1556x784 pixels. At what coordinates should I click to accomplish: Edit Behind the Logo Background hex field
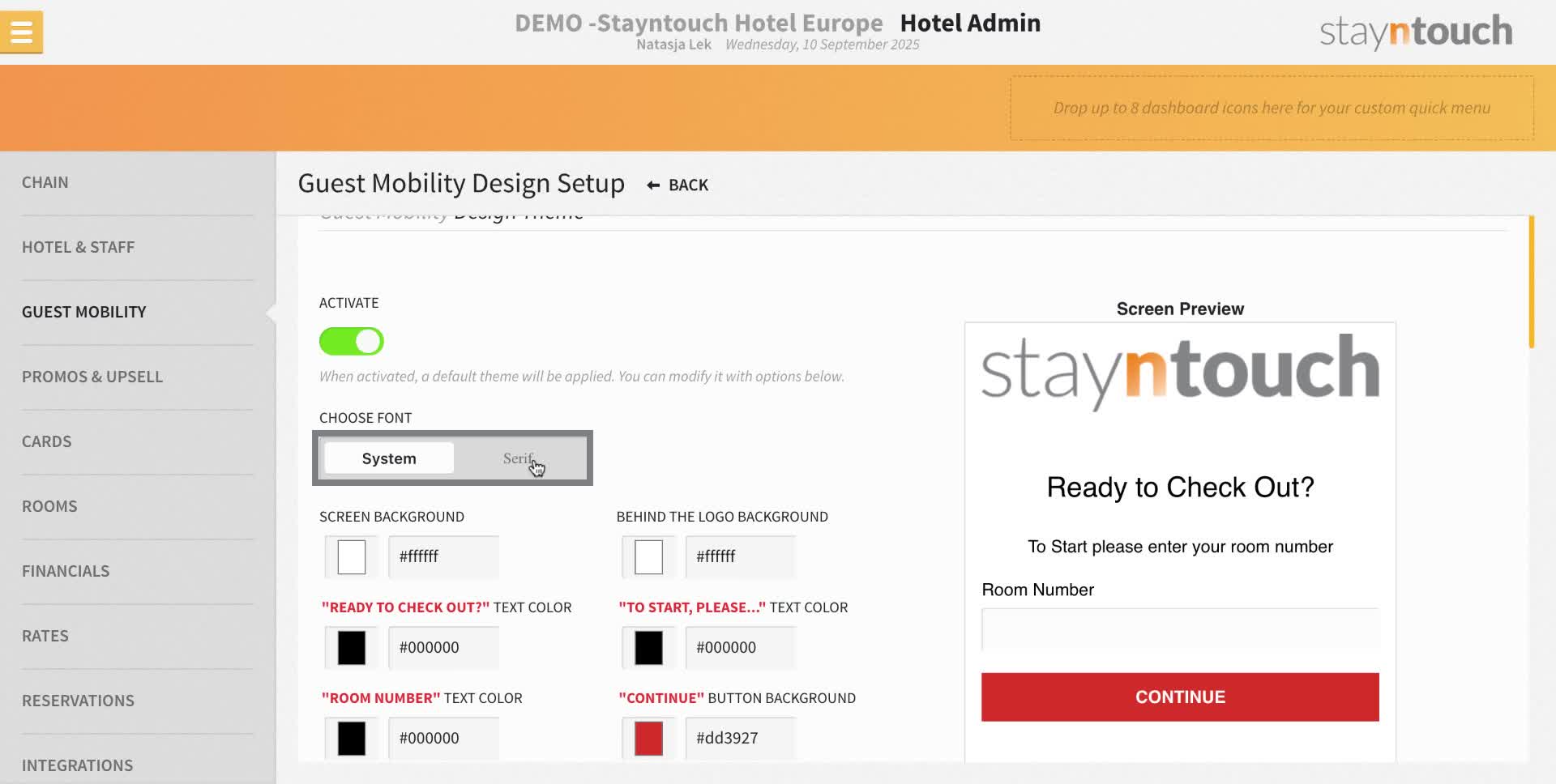pos(741,557)
